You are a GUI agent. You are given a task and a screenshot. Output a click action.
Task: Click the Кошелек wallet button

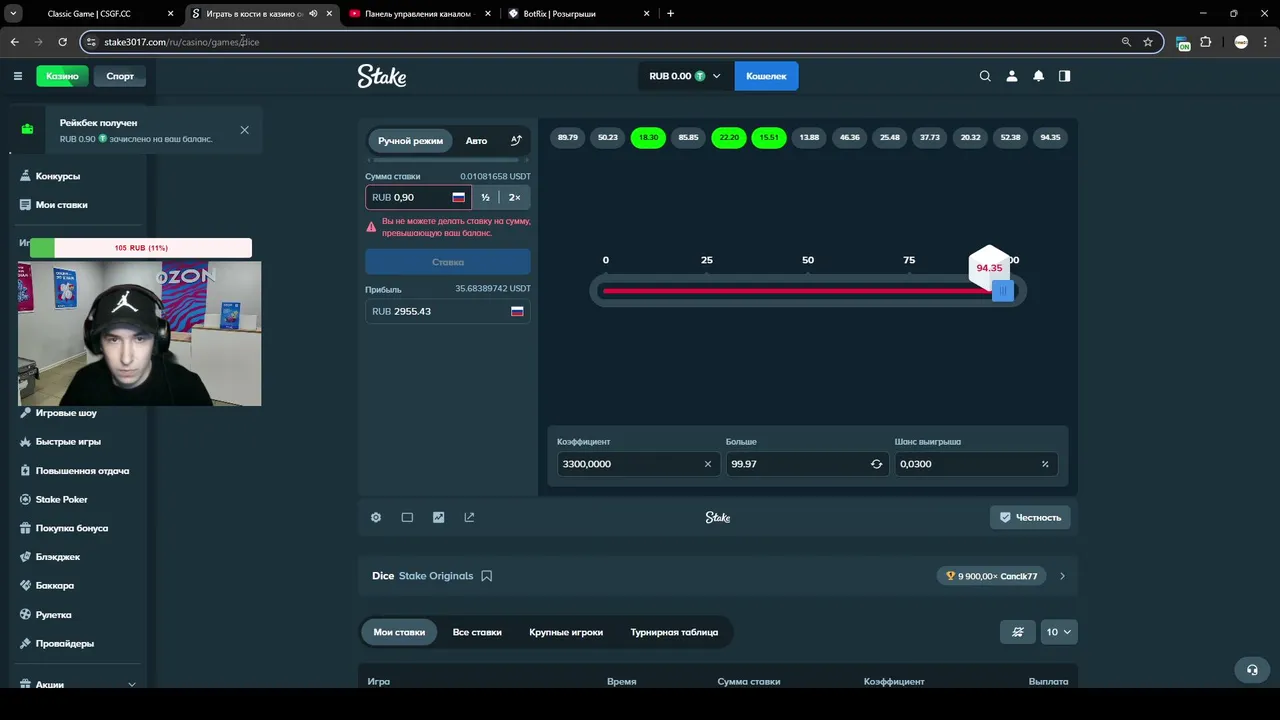[x=766, y=76]
